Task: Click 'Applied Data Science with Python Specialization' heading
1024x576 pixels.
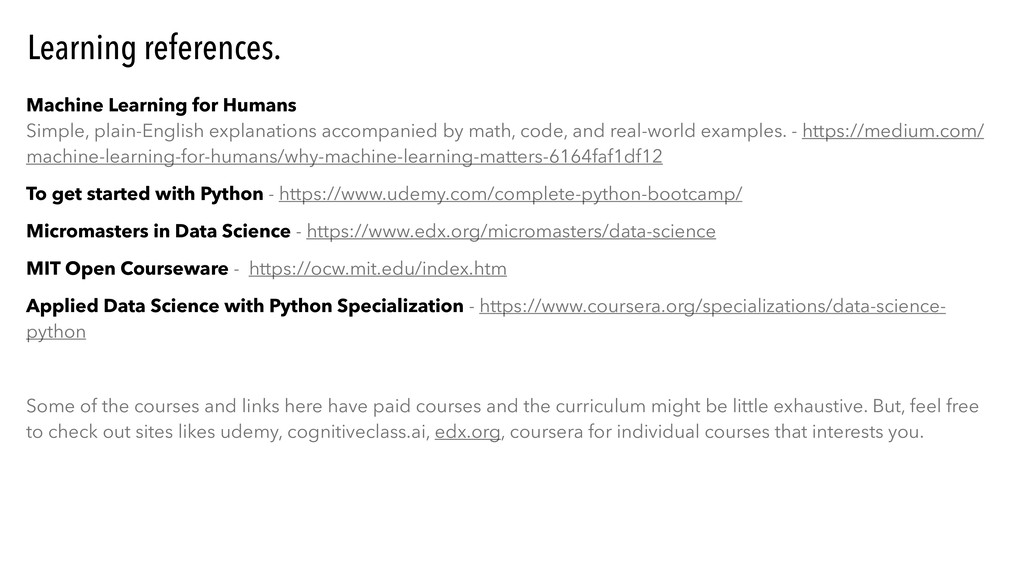Action: pos(244,306)
